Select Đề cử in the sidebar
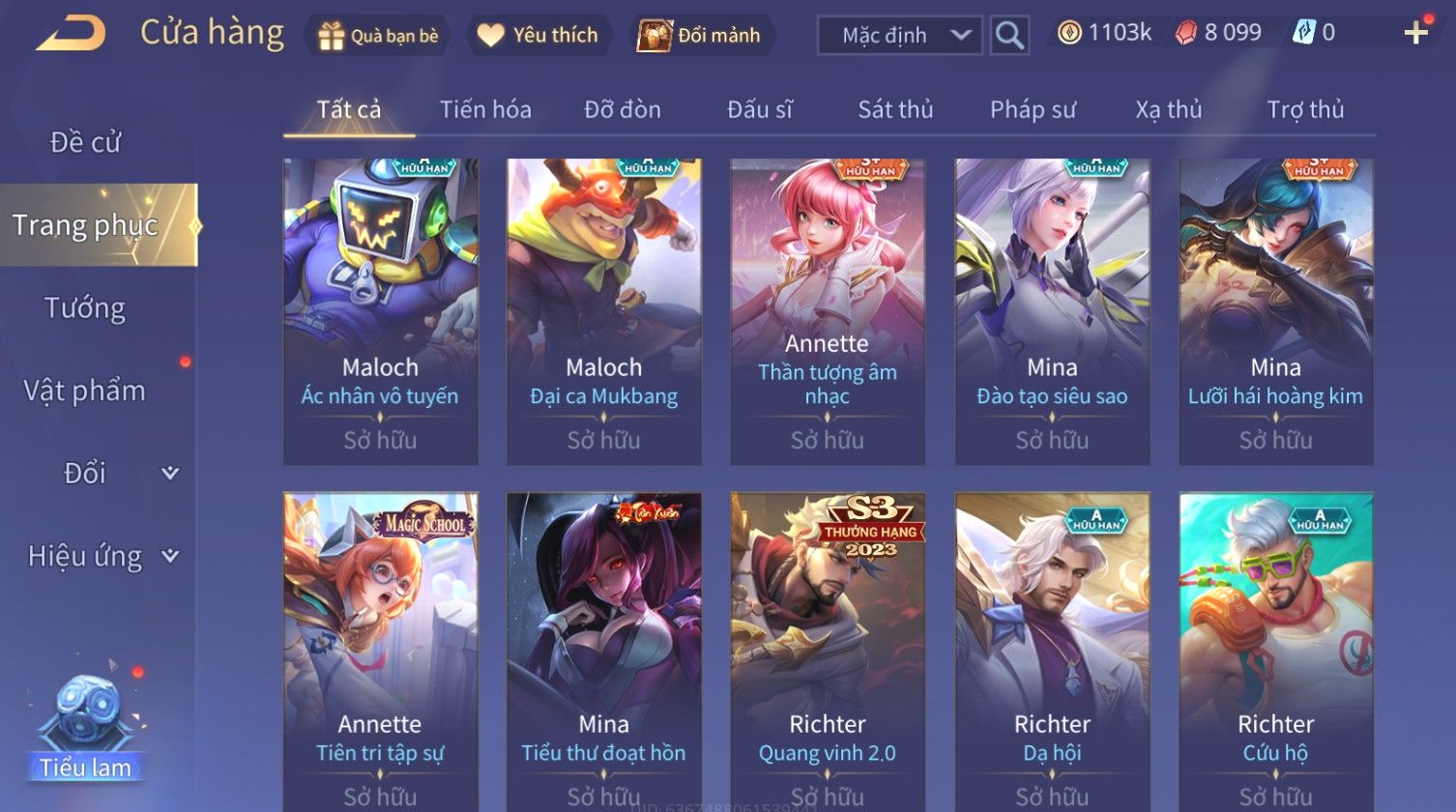The height and width of the screenshot is (812, 1456). pos(85,142)
